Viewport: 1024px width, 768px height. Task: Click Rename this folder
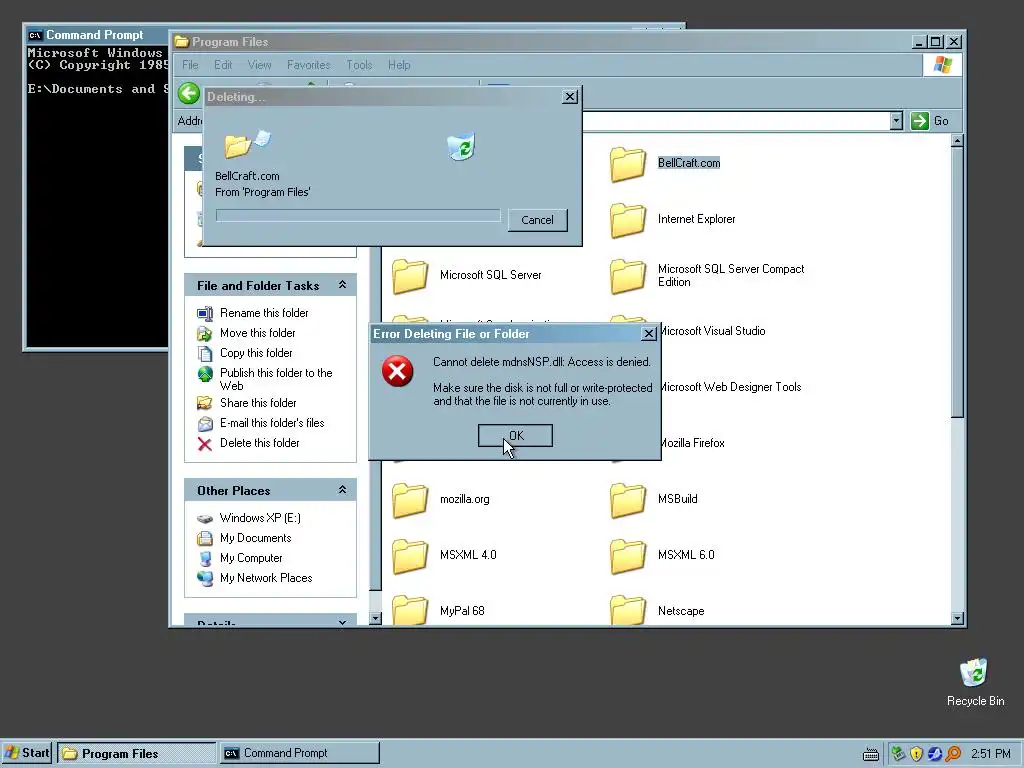[x=253, y=313]
